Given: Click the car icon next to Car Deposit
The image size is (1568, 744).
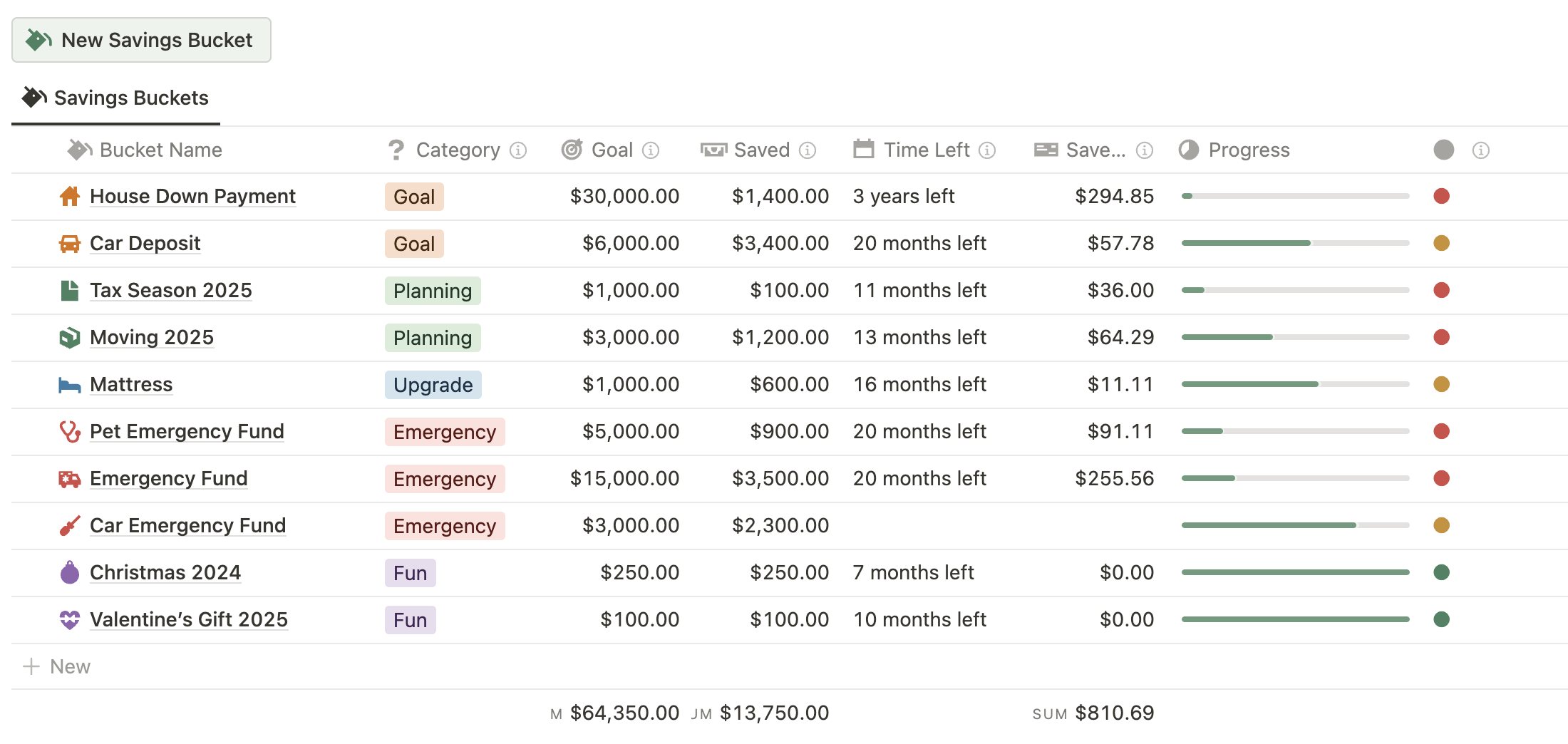Looking at the screenshot, I should click(x=69, y=243).
